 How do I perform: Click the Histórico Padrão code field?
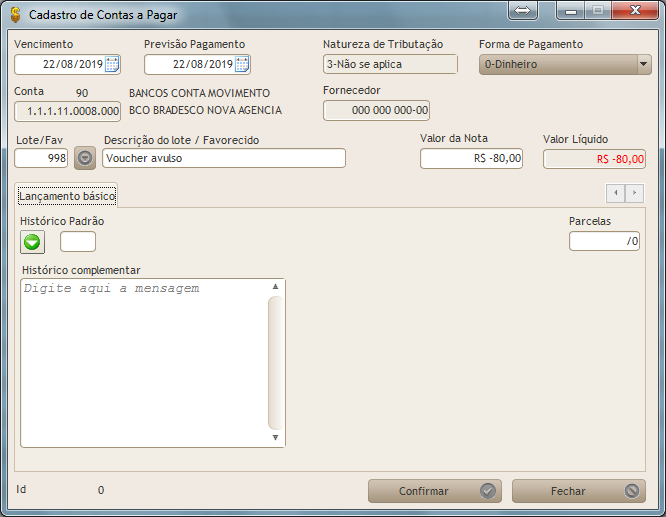(x=78, y=241)
